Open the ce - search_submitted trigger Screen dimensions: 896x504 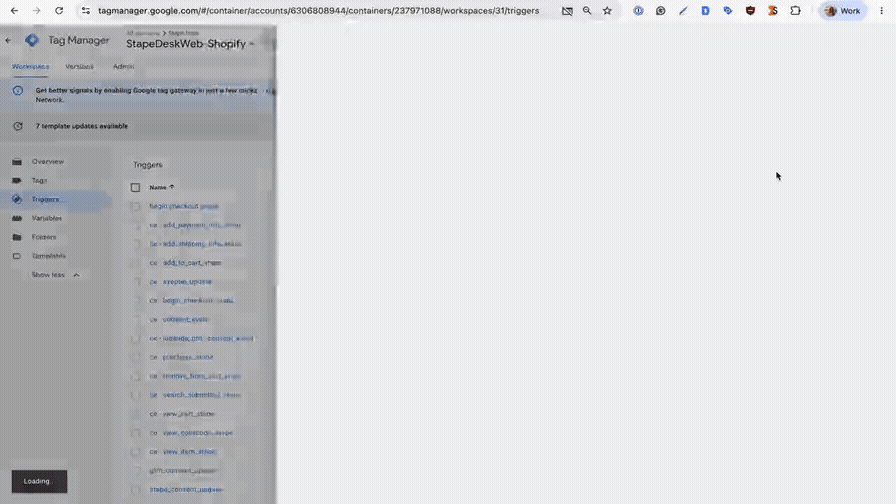pyautogui.click(x=195, y=395)
